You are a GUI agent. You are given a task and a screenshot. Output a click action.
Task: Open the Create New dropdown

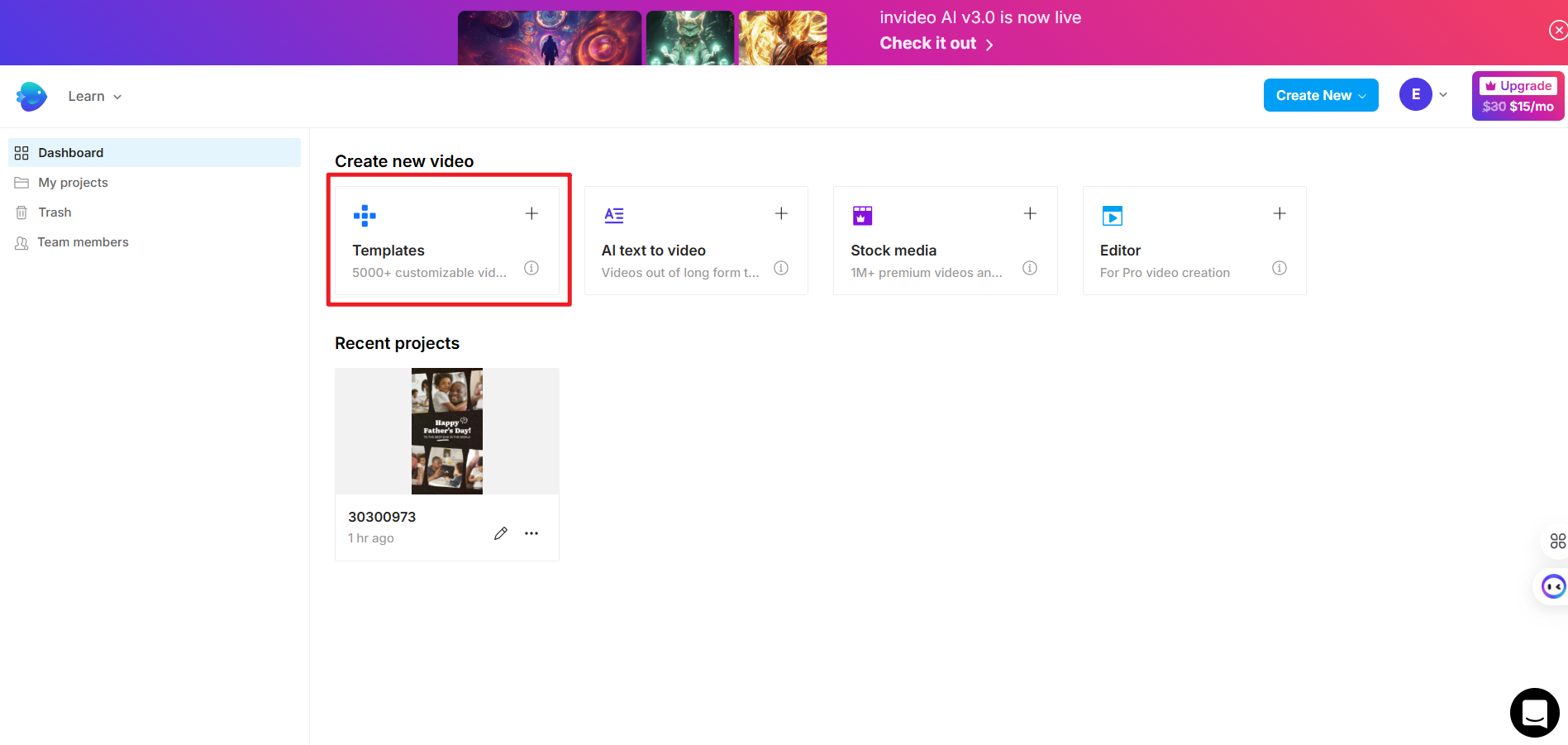click(1320, 95)
